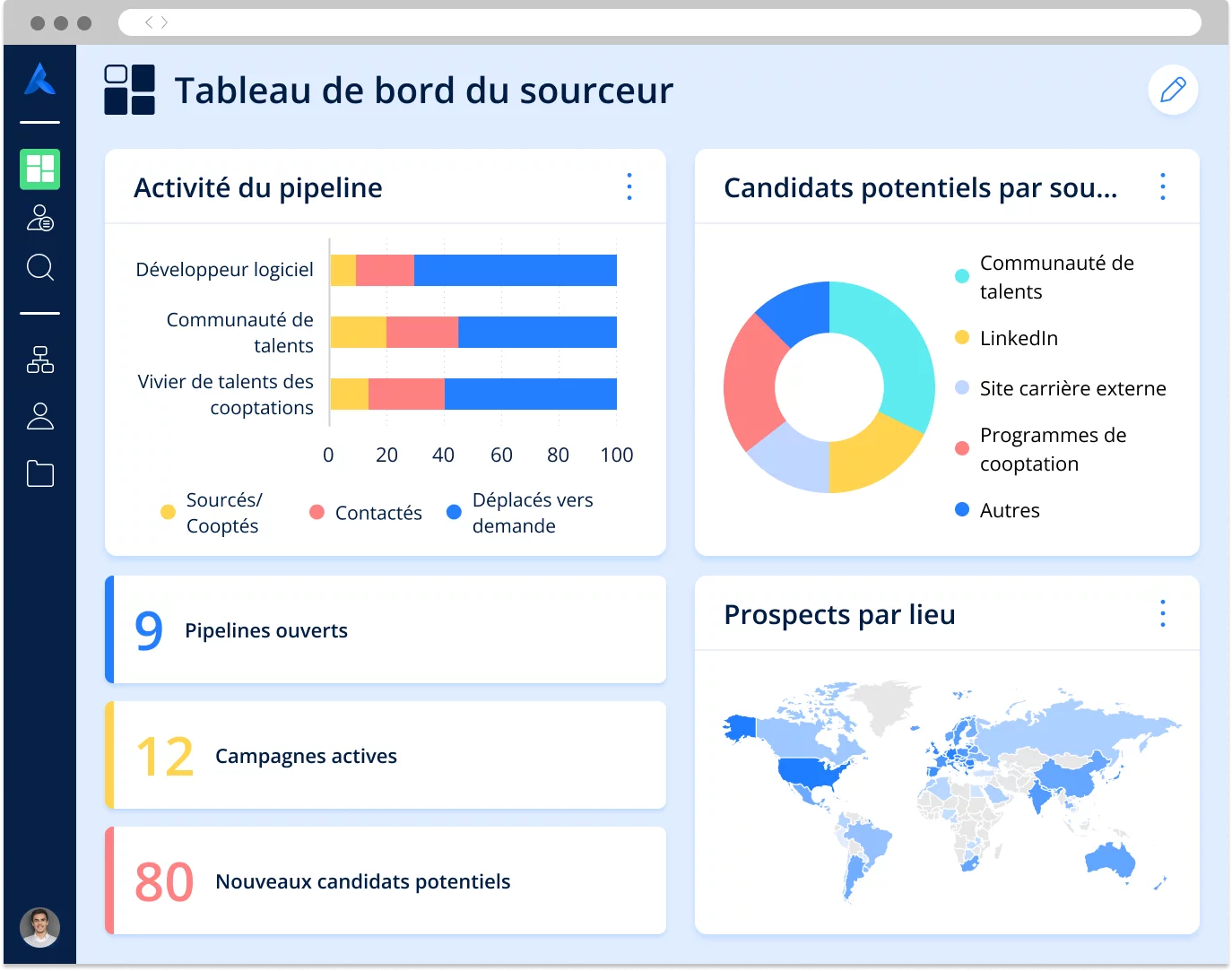Image resolution: width=1232 pixels, height=971 pixels.
Task: Open options menu for Activité du pipeline
Action: pyautogui.click(x=629, y=186)
